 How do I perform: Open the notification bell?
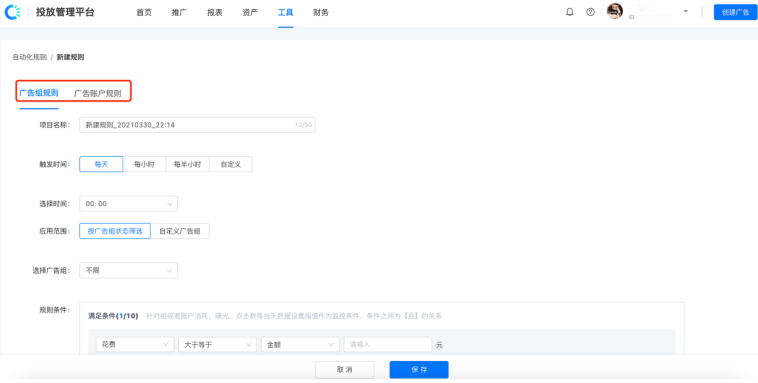pos(569,12)
